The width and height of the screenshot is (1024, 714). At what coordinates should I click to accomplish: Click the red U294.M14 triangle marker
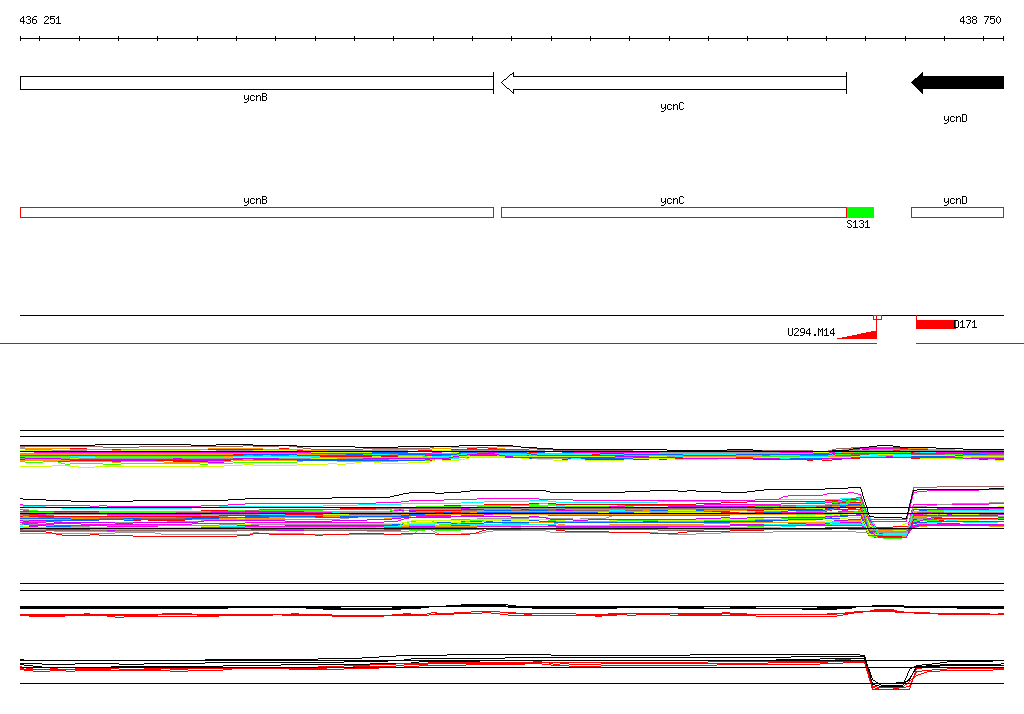click(857, 335)
